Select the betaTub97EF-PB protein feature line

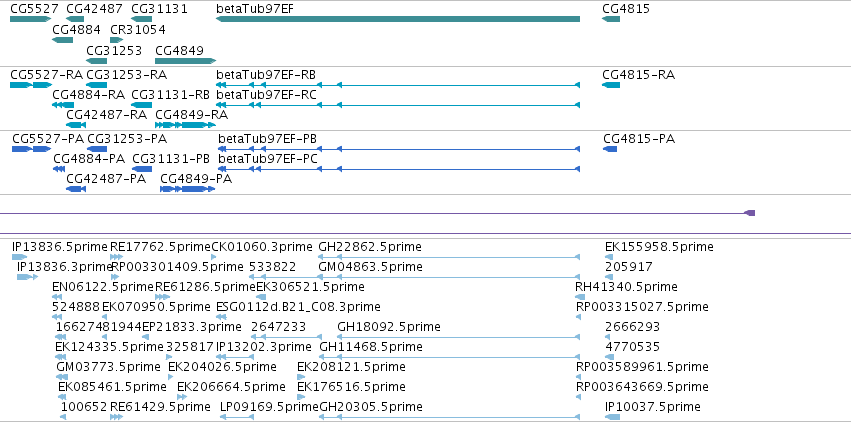(x=399, y=149)
